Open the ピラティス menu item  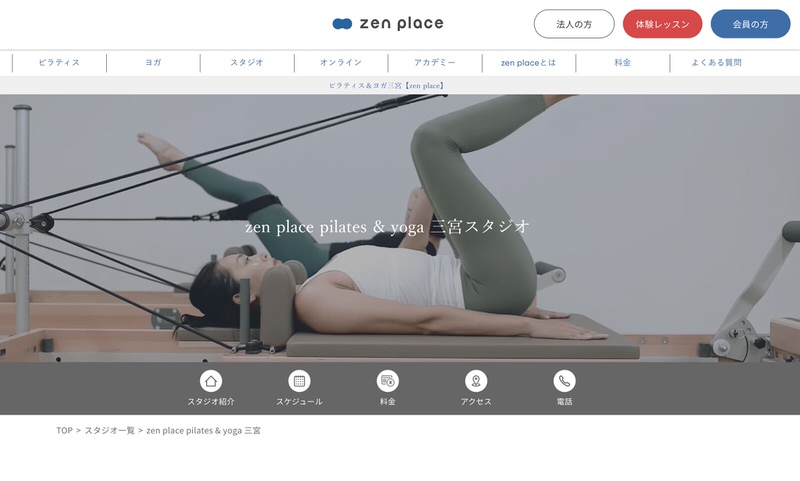[59, 62]
